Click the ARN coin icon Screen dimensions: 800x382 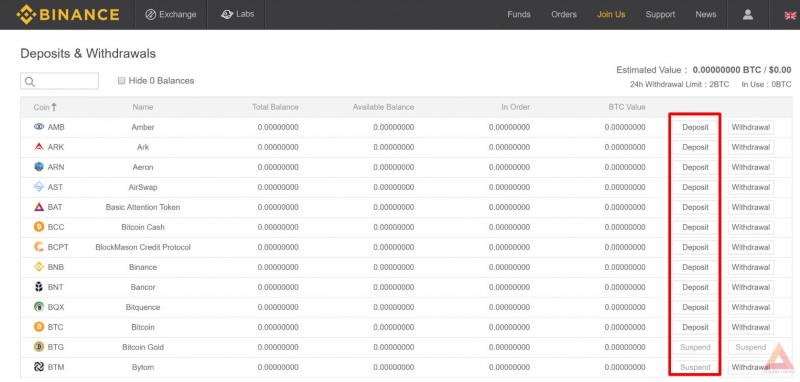click(39, 167)
